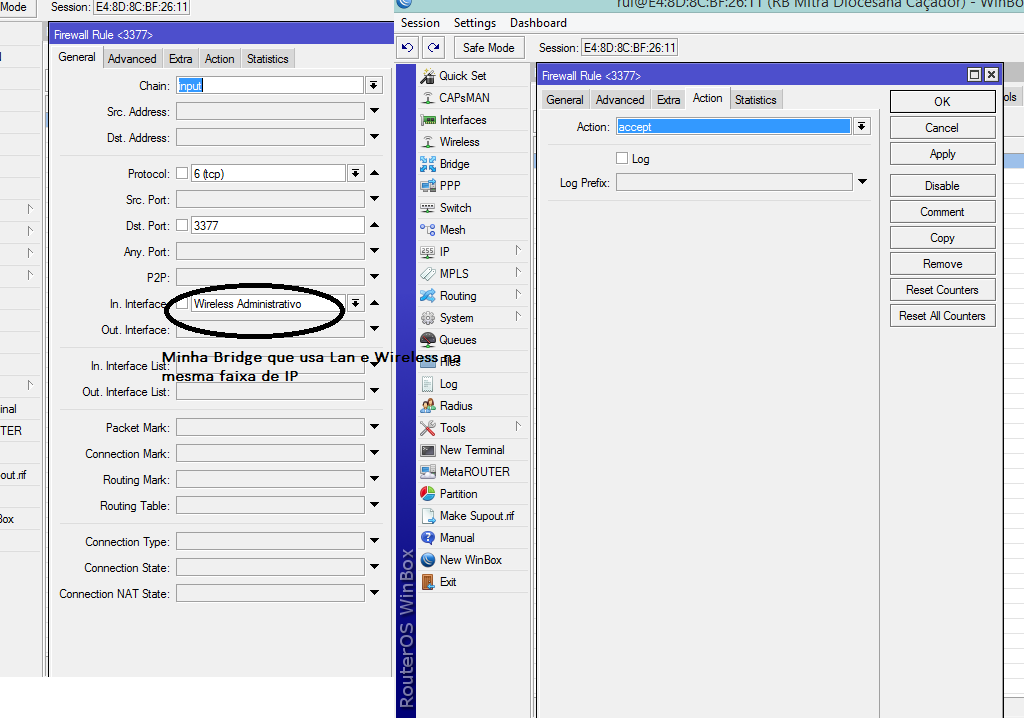Click the Exit sidebar icon
This screenshot has height=728, width=1024.
pos(428,582)
